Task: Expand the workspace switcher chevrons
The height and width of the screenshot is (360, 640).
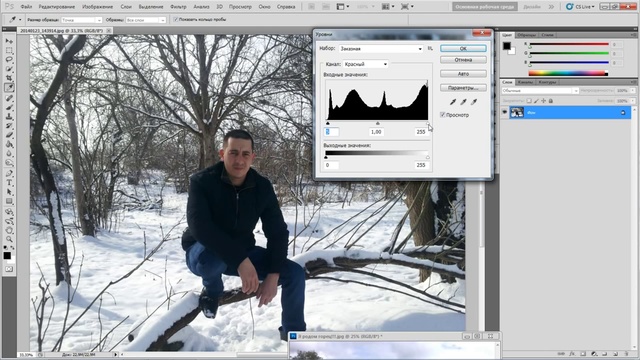Action: [x=551, y=7]
